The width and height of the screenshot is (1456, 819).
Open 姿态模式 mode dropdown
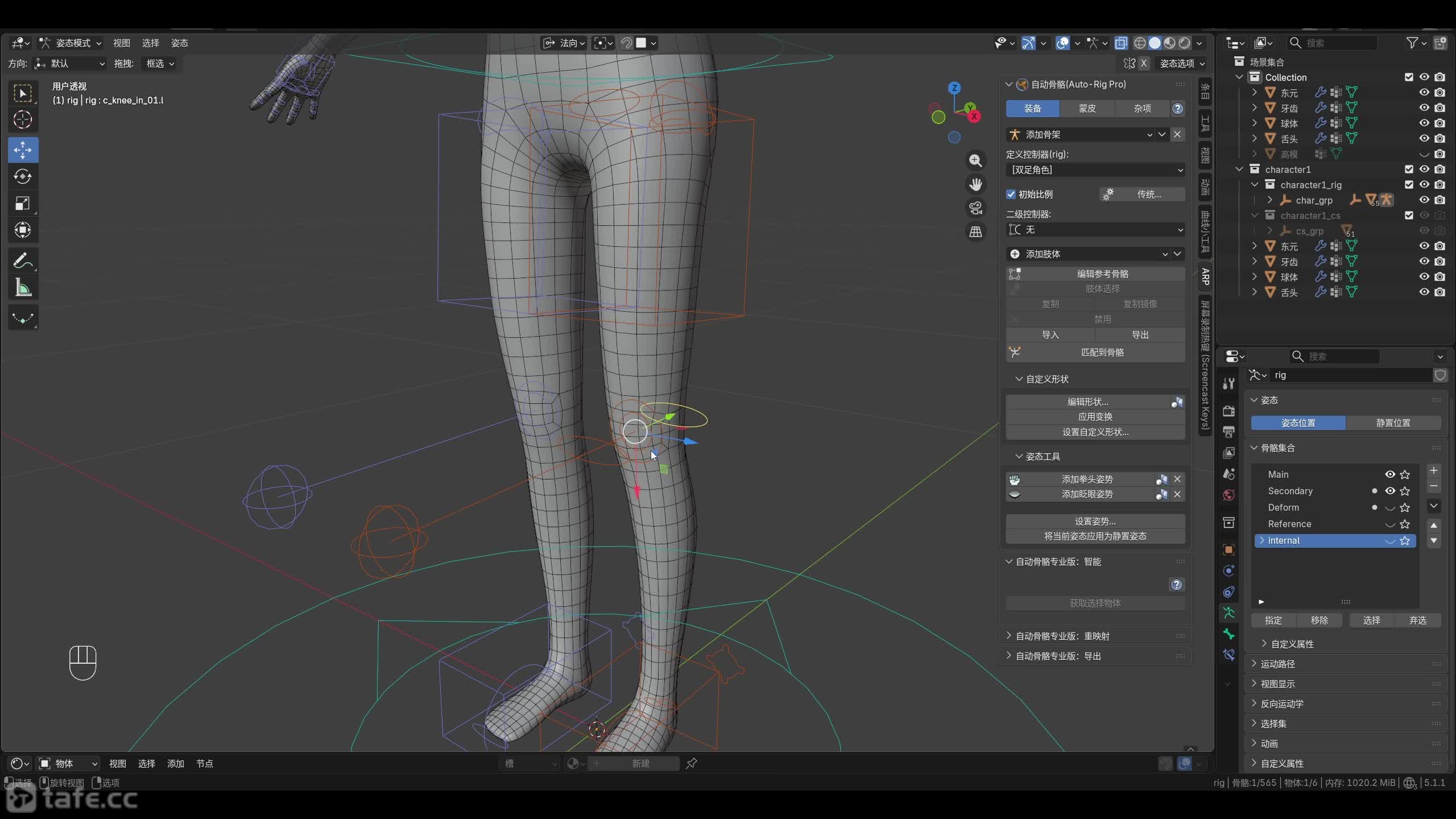pyautogui.click(x=71, y=43)
